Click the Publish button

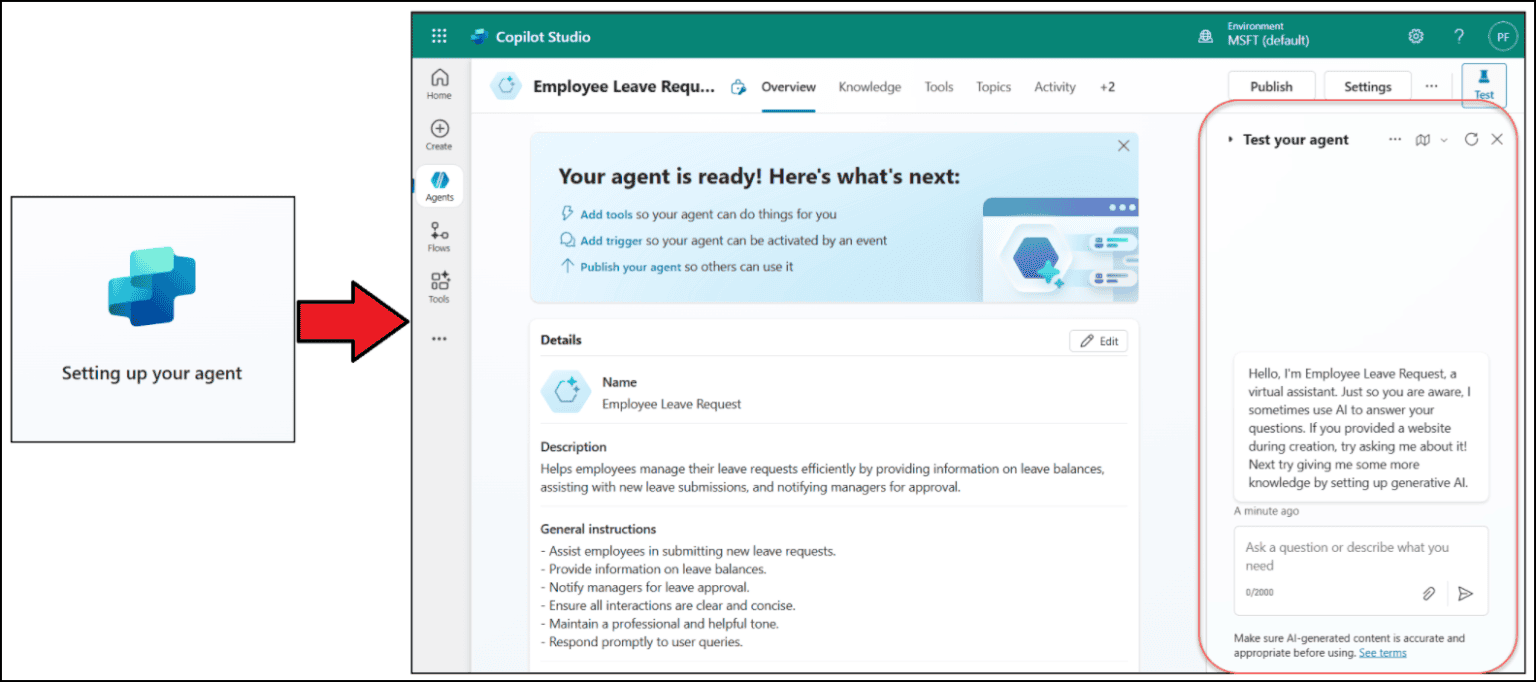(1271, 87)
